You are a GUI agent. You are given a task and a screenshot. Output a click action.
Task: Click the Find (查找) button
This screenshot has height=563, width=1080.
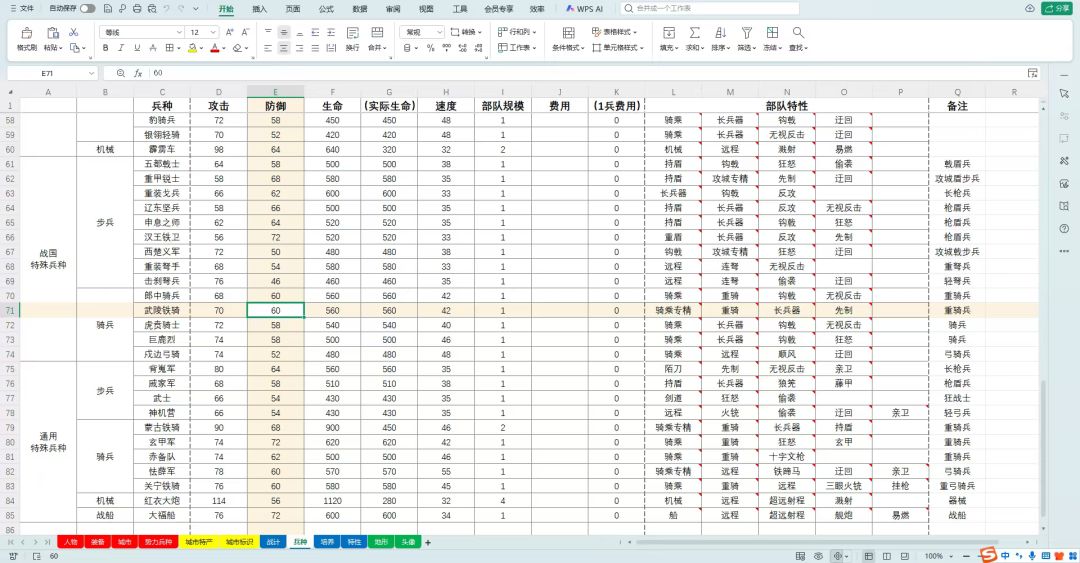[798, 39]
